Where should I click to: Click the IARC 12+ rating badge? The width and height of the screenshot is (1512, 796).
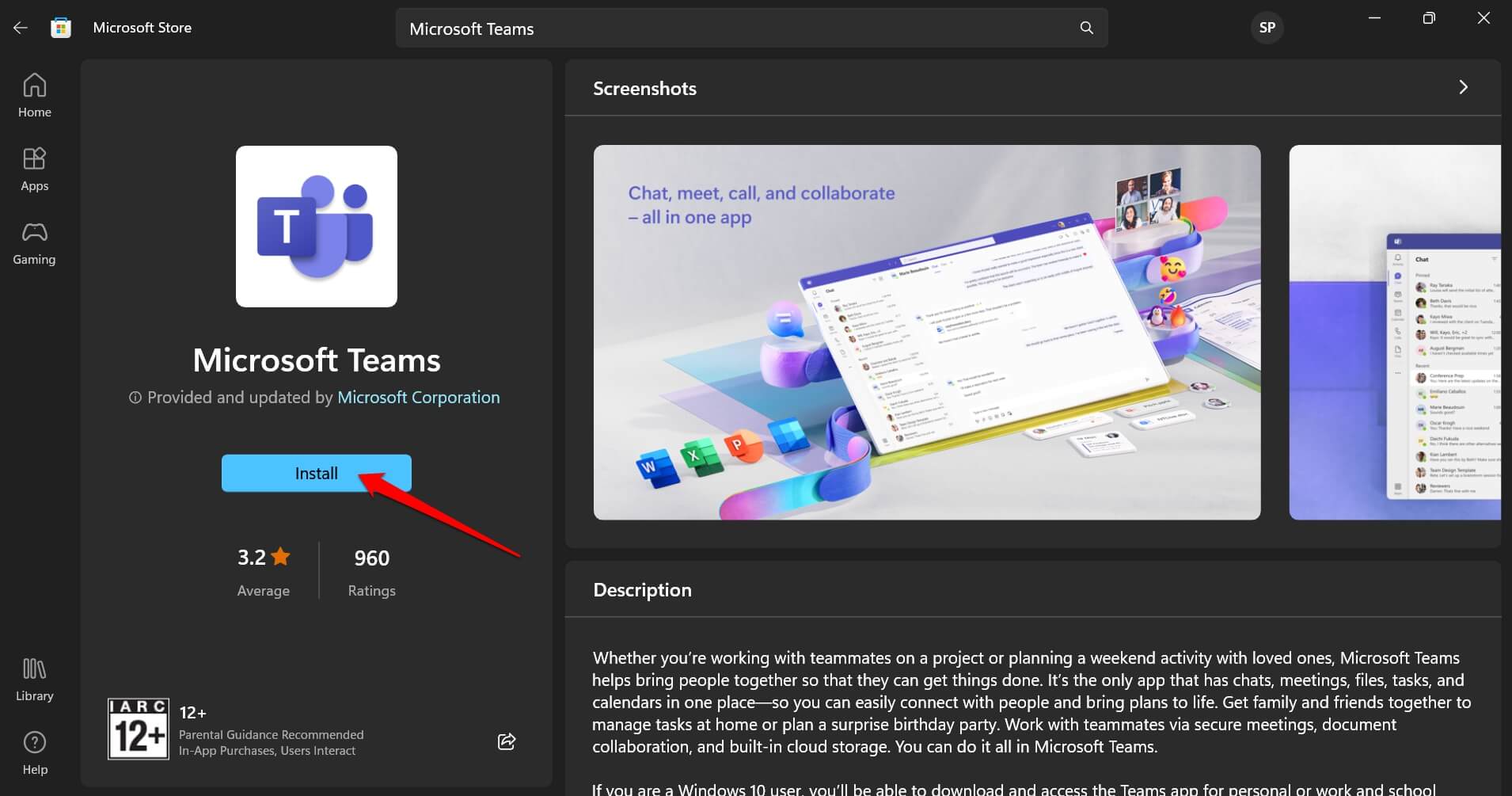(139, 728)
